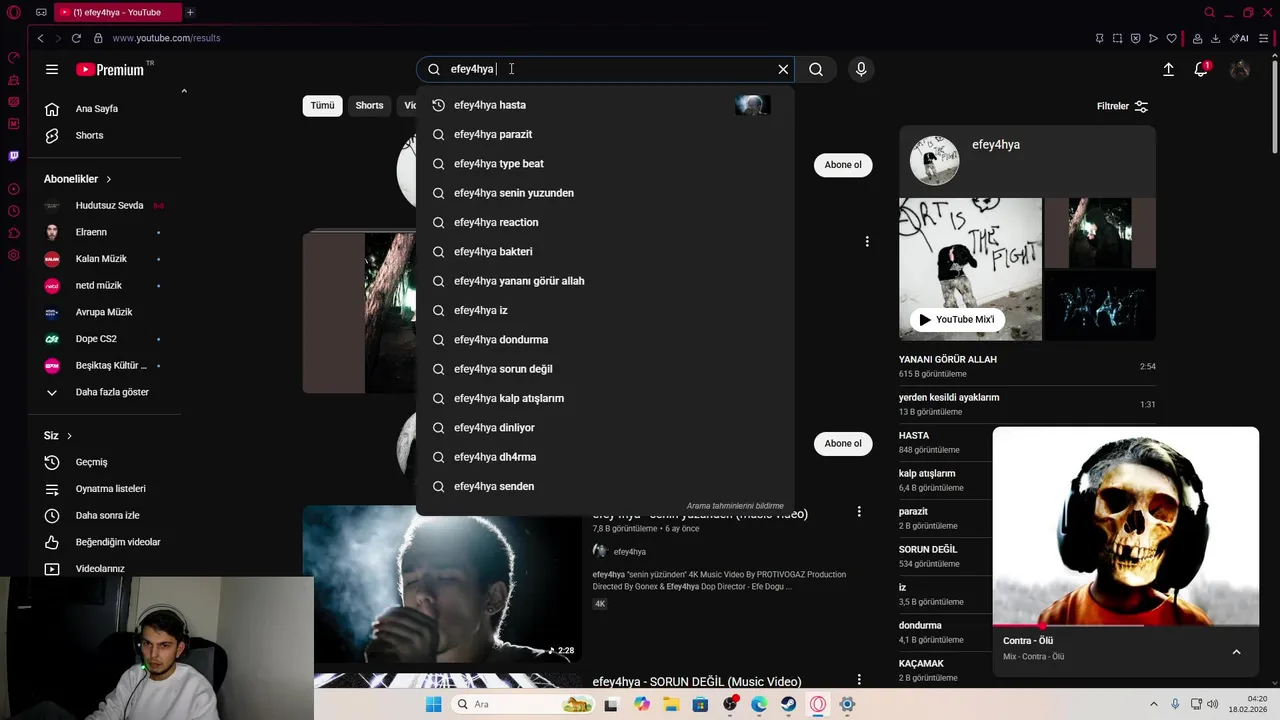Viewport: 1280px width, 720px height.
Task: Expand the Abonelikler section chevron
Action: pos(108,179)
